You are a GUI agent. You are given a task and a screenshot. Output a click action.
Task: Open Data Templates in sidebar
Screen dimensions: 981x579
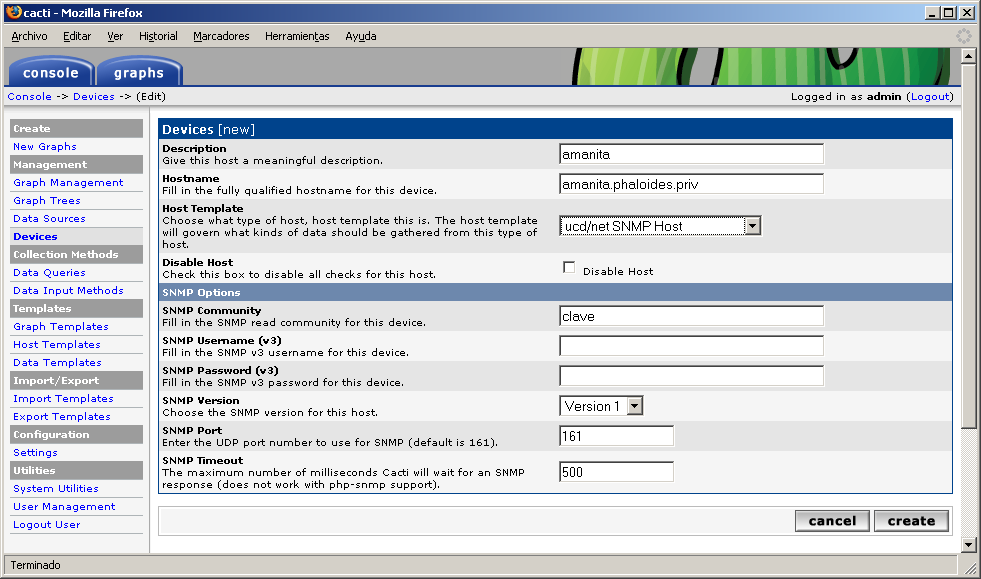pos(58,362)
